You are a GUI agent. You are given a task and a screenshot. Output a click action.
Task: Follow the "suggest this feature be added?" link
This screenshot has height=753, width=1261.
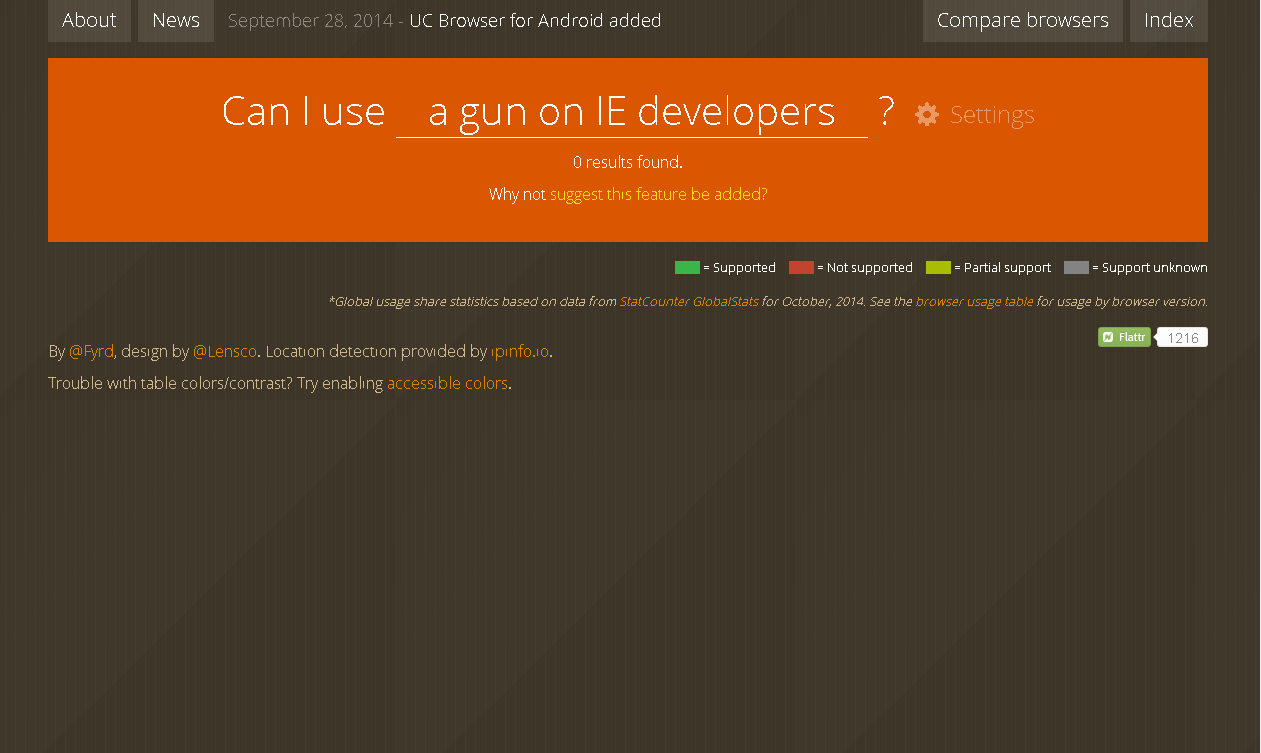click(x=658, y=194)
